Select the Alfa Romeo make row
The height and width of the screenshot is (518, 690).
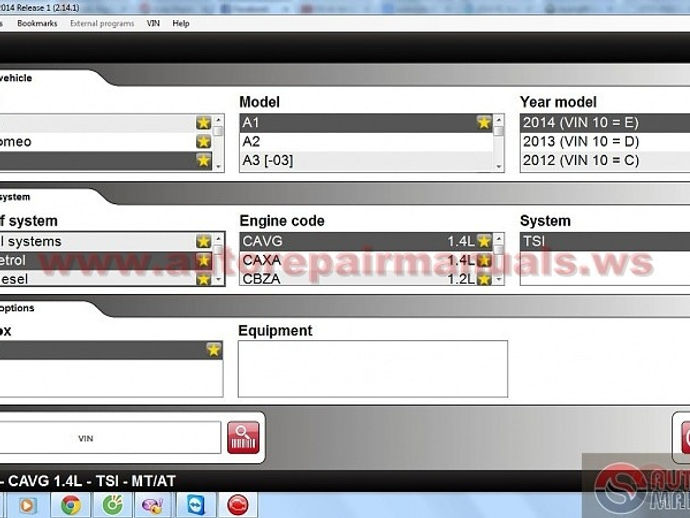coord(106,142)
